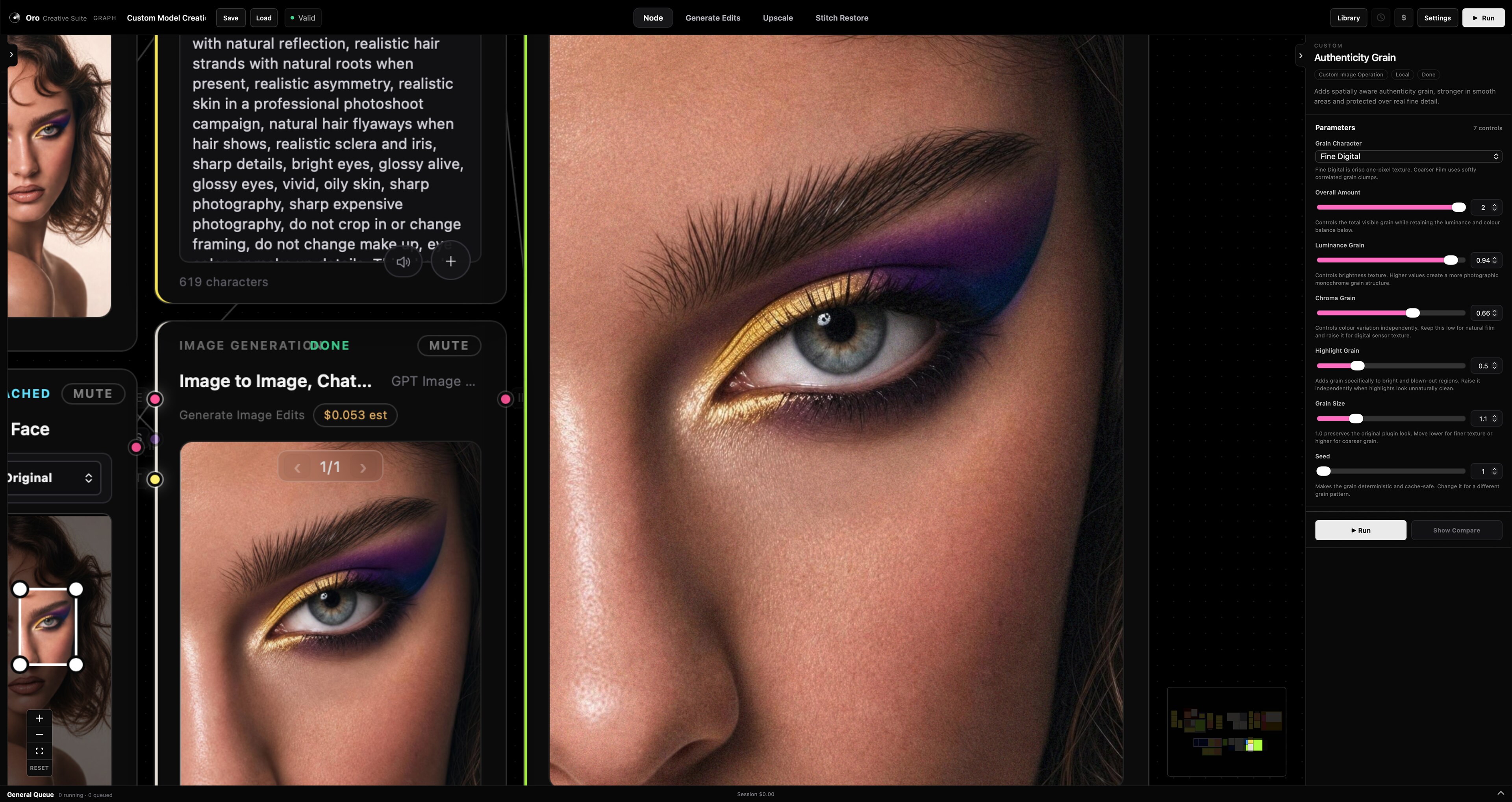1512x802 pixels.
Task: Click bottom-right crop handle on face thumbnail
Action: (x=76, y=665)
